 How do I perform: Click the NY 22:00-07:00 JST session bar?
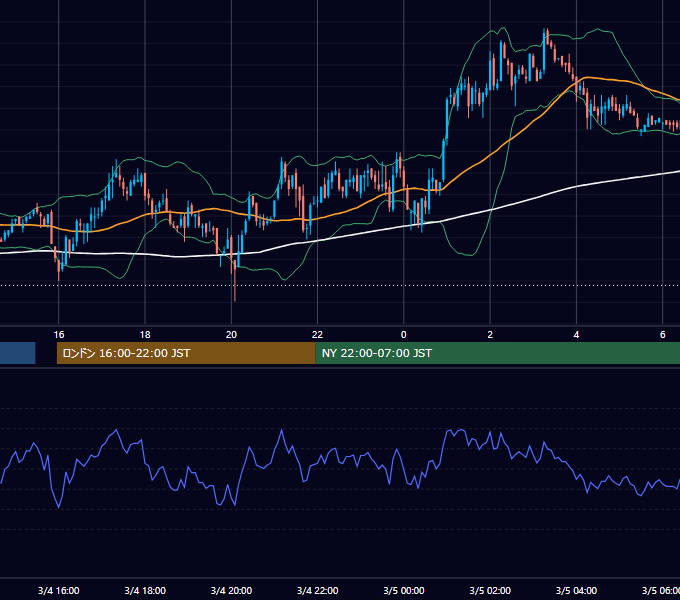(x=497, y=353)
